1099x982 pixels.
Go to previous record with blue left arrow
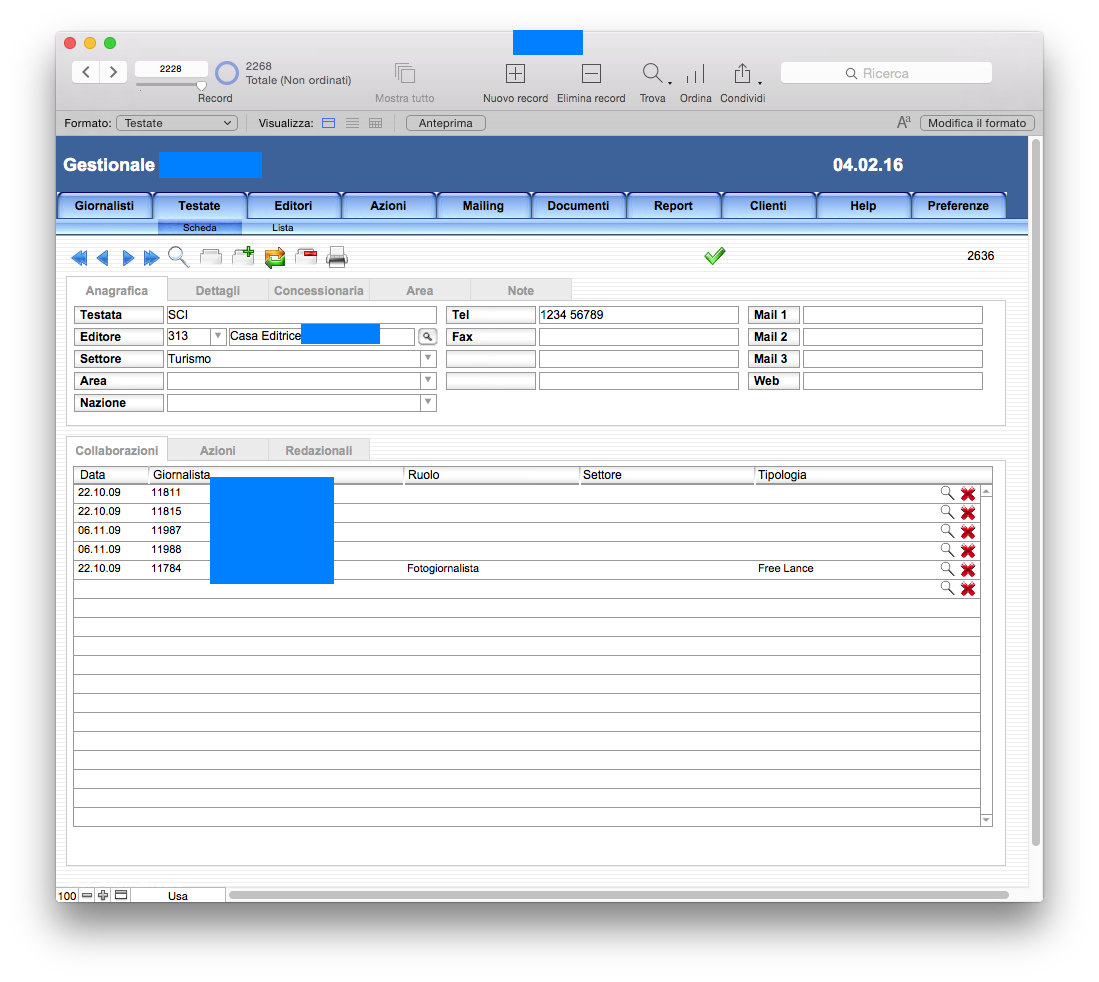[103, 258]
